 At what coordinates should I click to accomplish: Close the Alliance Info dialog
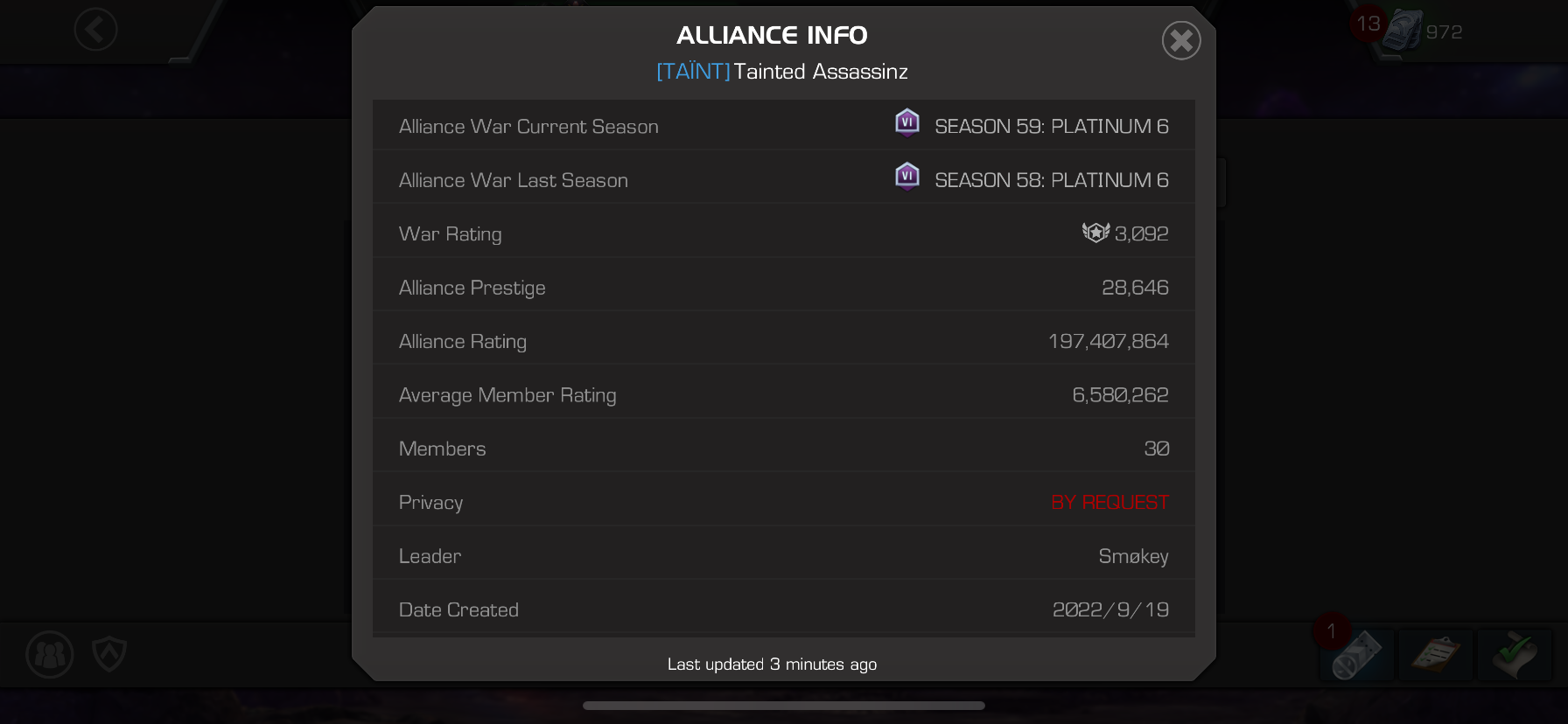coord(1181,40)
